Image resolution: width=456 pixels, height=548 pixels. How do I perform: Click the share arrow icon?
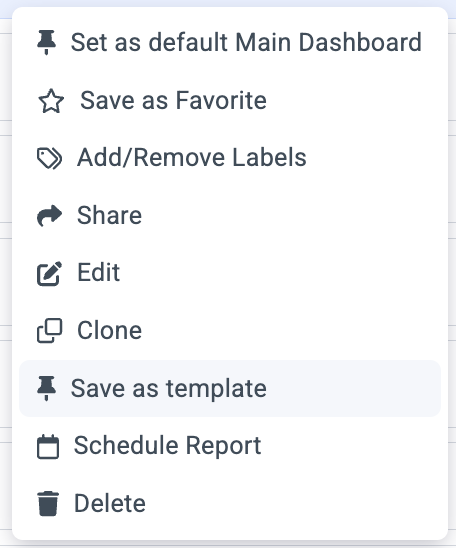tap(49, 215)
